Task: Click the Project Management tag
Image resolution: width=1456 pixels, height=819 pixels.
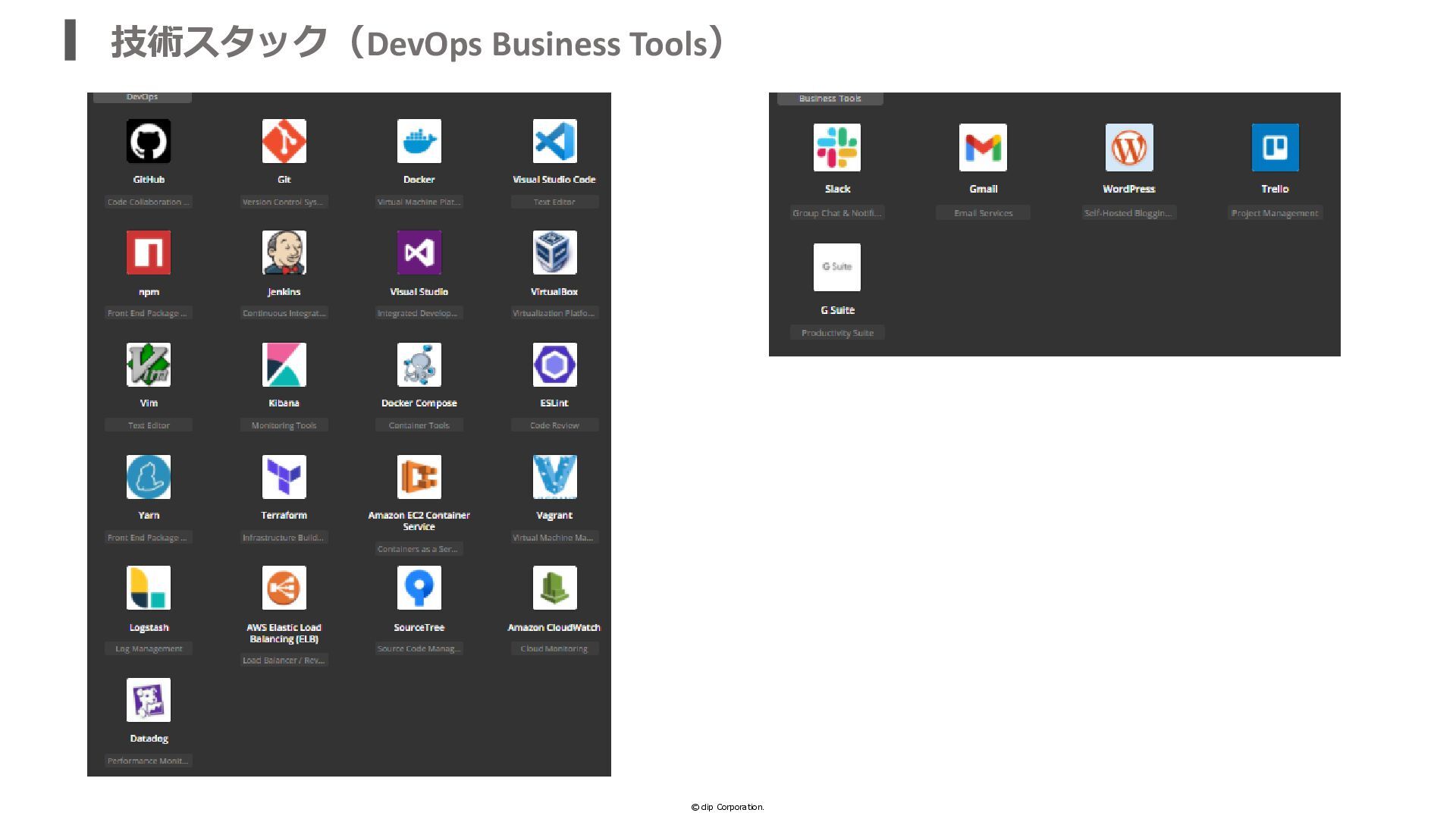Action: tap(1275, 213)
